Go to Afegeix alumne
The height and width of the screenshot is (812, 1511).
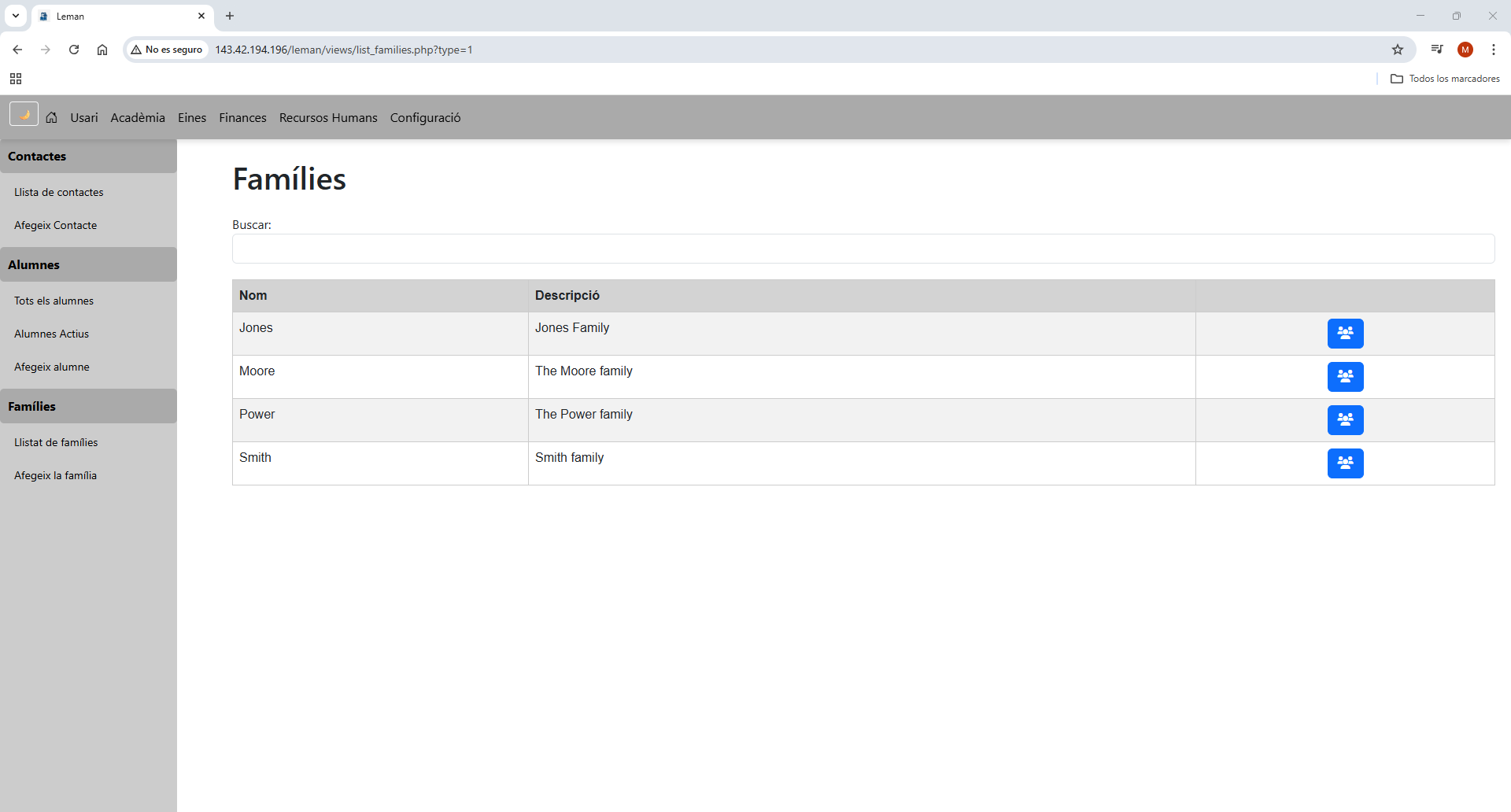click(x=52, y=367)
